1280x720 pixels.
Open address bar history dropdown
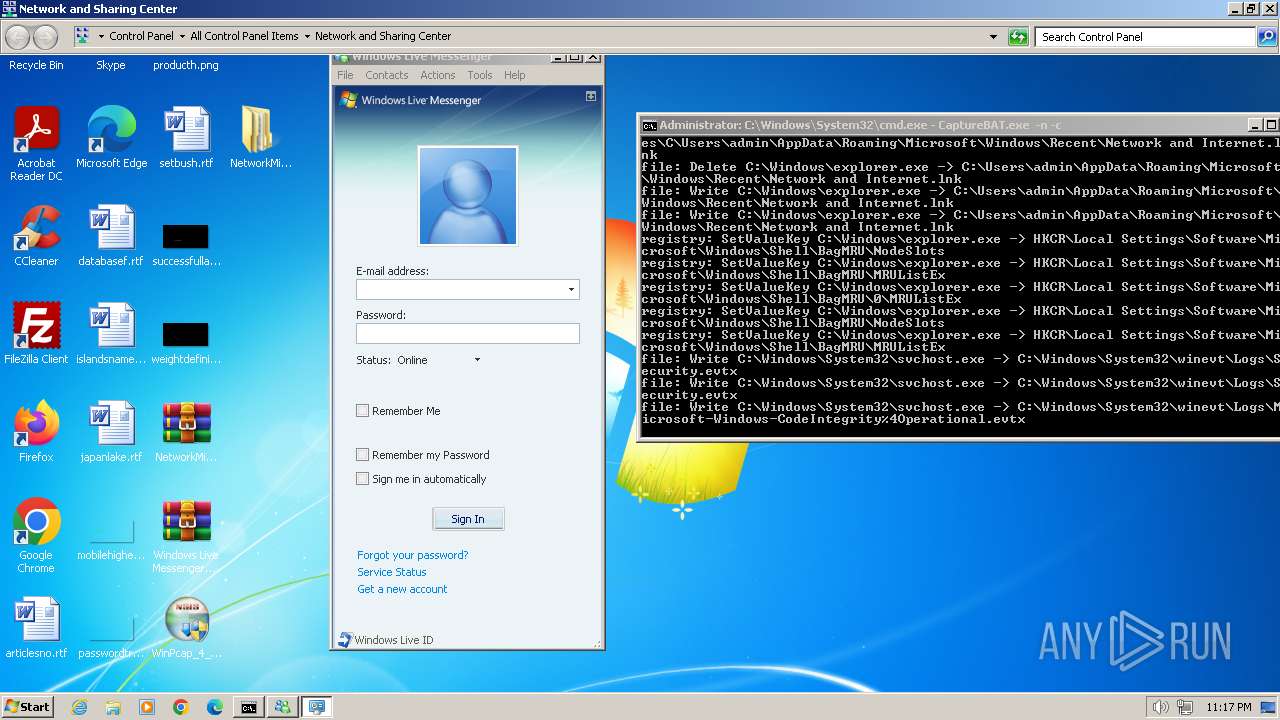coord(993,37)
